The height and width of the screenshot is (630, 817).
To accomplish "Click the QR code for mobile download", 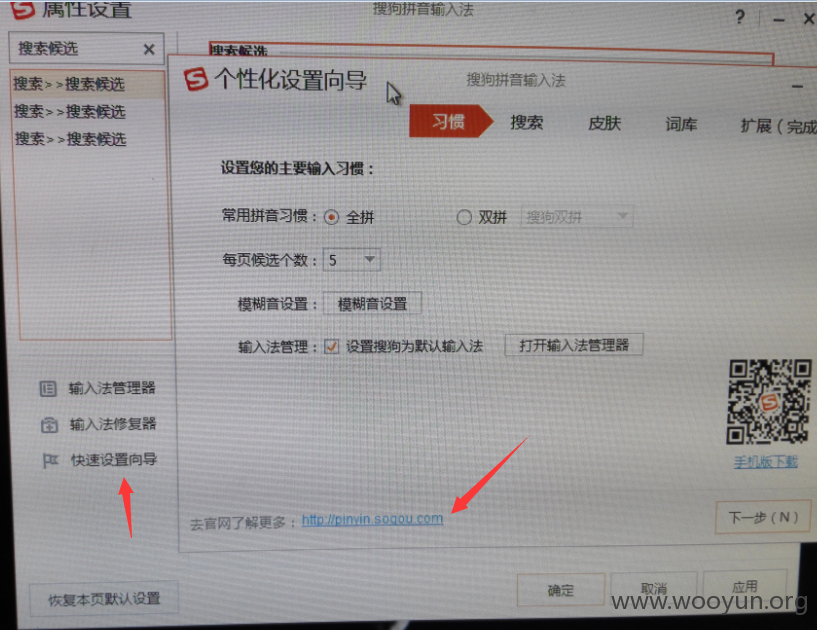I will (769, 401).
